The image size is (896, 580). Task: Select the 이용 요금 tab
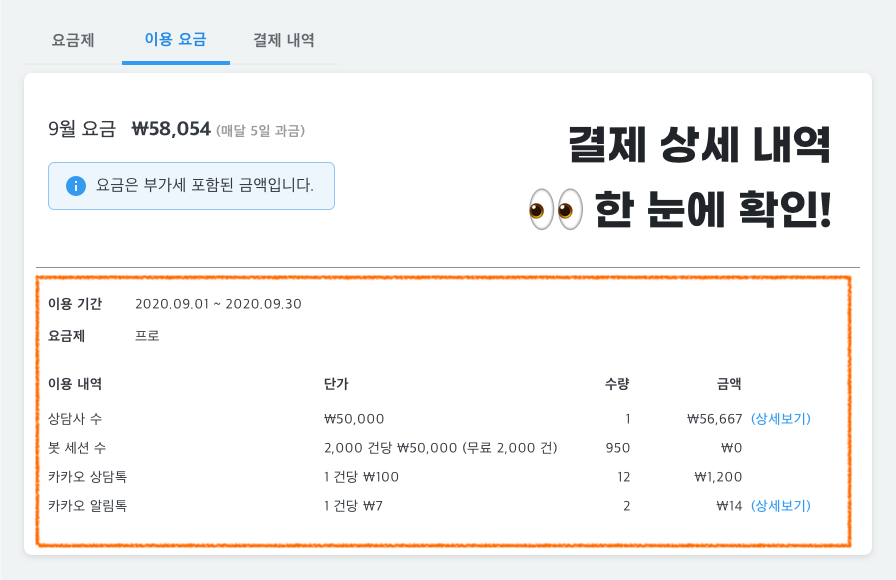pyautogui.click(x=176, y=40)
